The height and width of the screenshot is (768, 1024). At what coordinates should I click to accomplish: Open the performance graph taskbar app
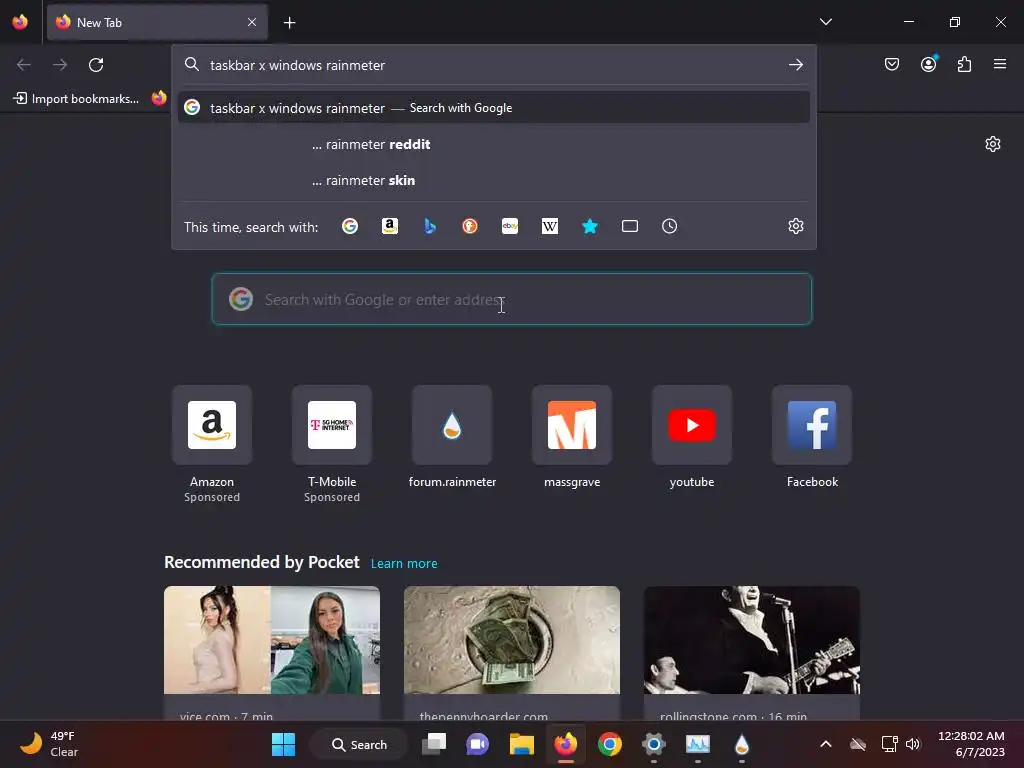point(697,744)
